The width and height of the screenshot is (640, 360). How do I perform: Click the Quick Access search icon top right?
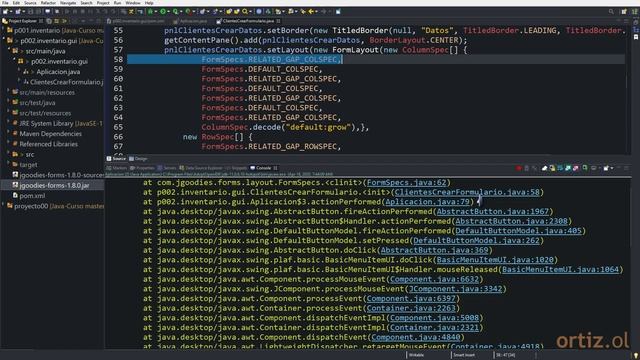pyautogui.click(x=611, y=11)
